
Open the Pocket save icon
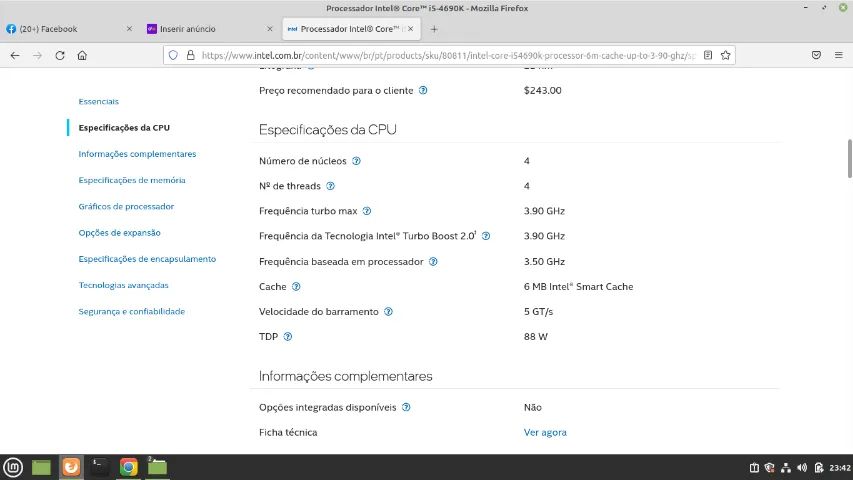816,55
